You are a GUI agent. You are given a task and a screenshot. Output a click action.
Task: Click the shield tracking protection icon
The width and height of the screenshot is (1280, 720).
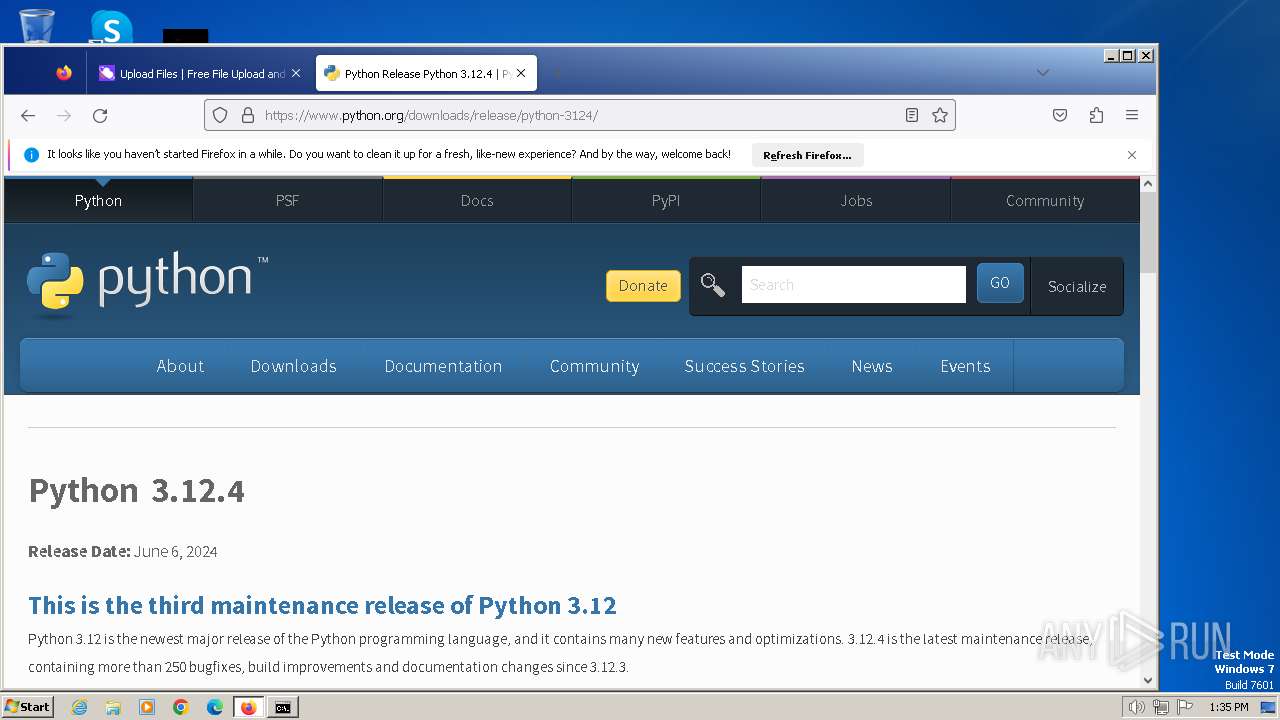point(220,115)
